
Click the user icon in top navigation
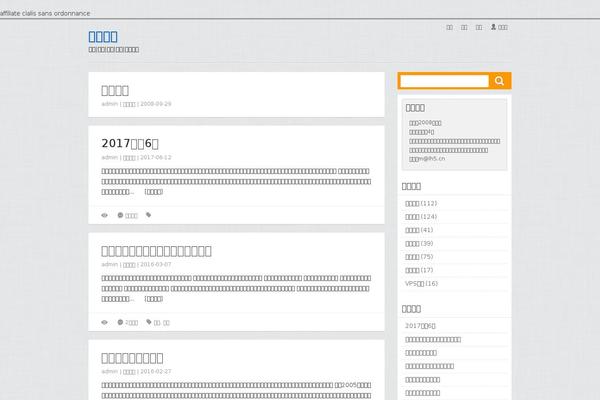click(494, 27)
